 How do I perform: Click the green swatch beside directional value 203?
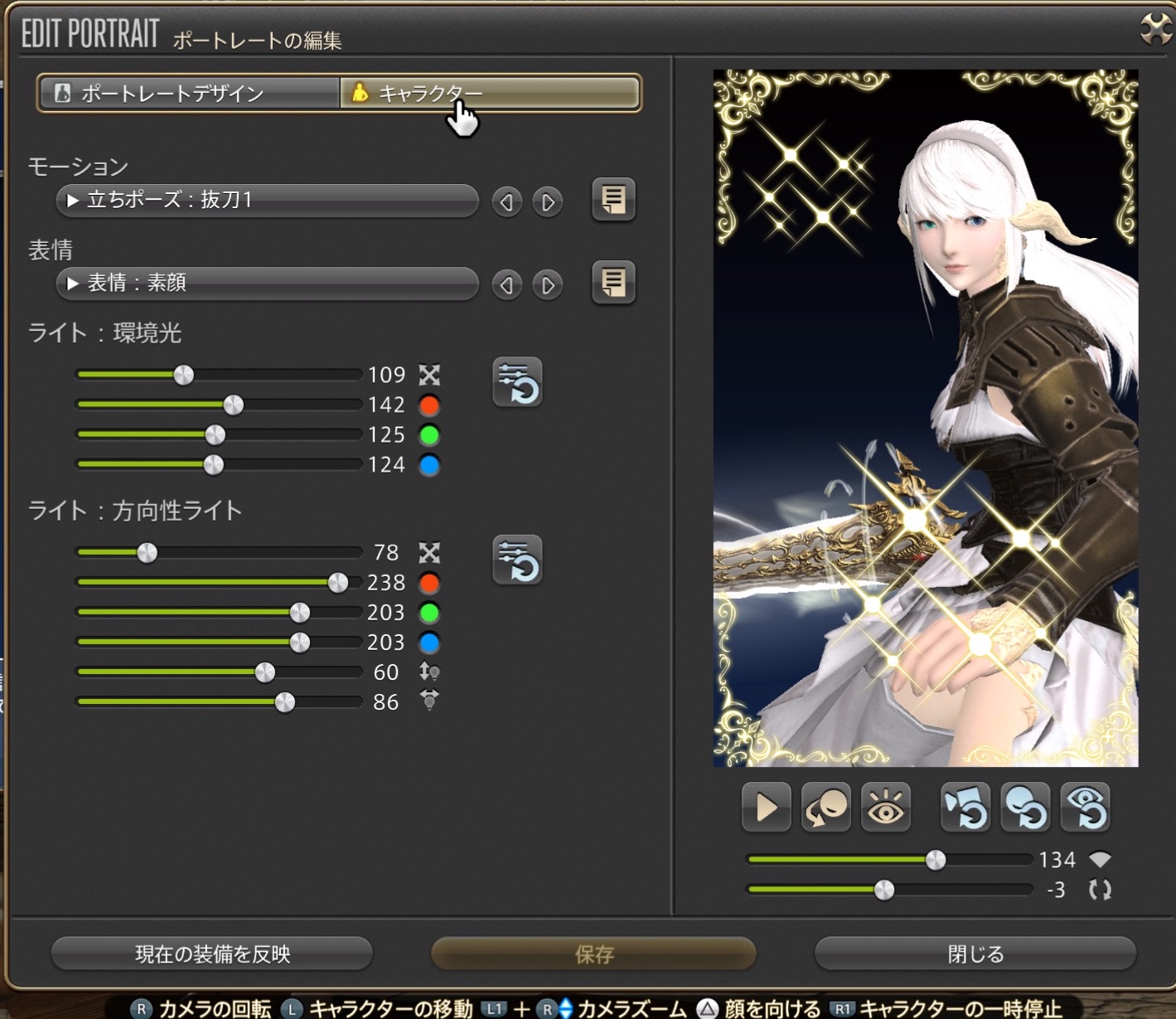tap(429, 613)
